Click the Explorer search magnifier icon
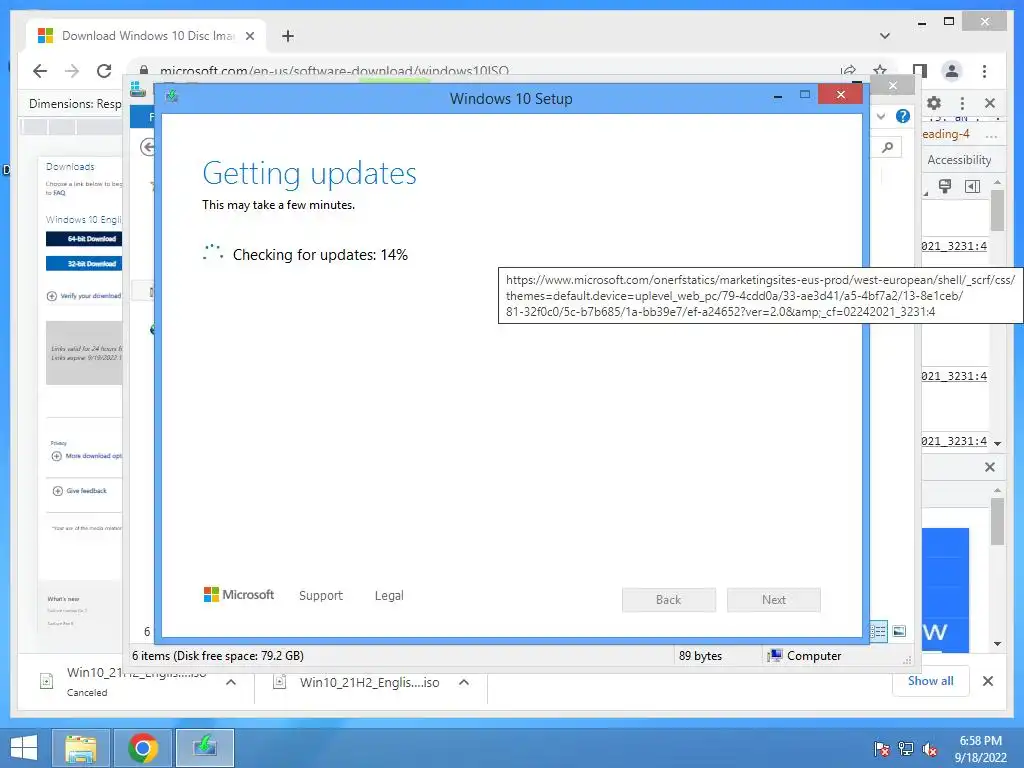 point(887,148)
